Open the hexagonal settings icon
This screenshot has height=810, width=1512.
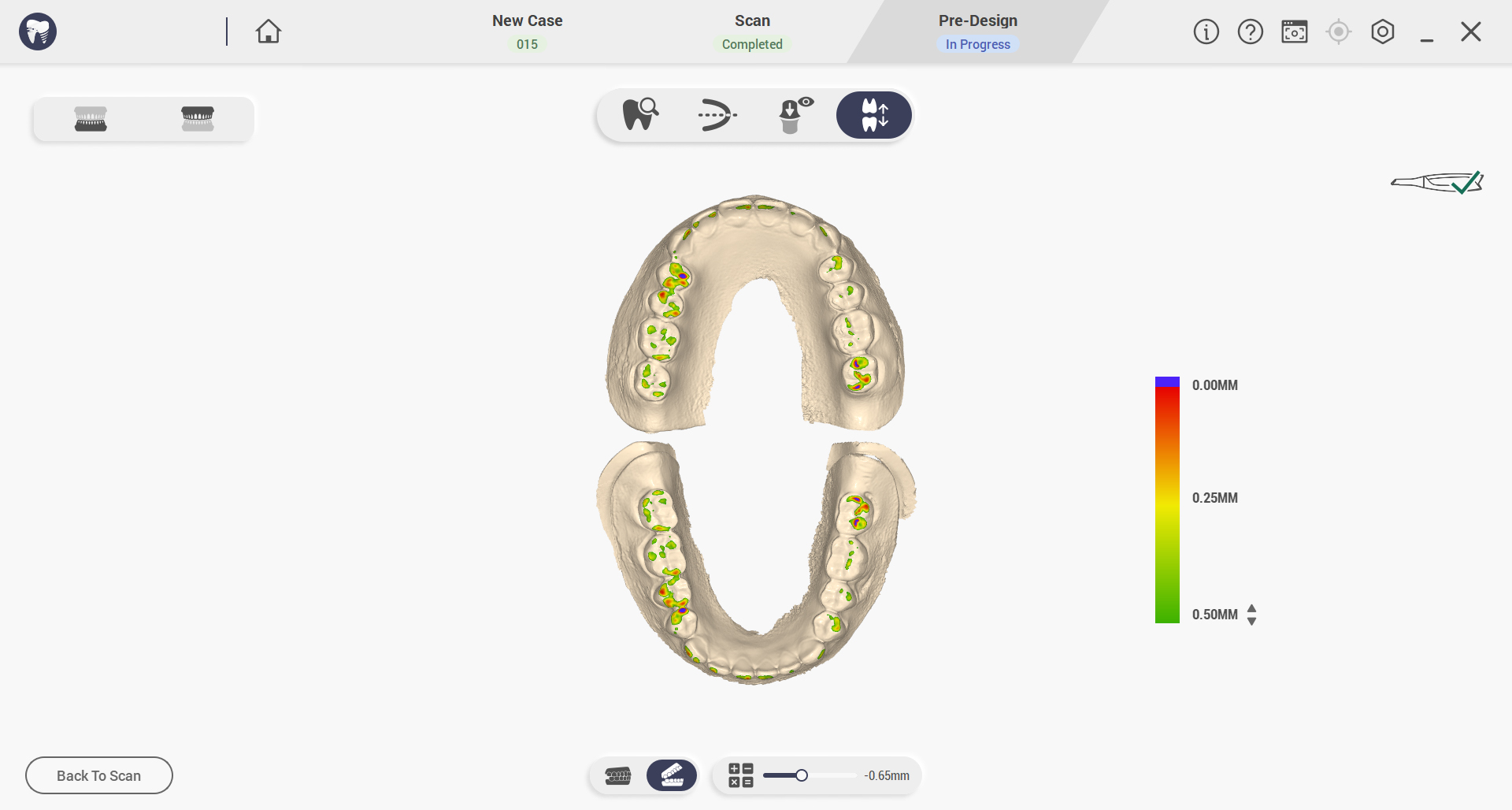click(x=1383, y=32)
